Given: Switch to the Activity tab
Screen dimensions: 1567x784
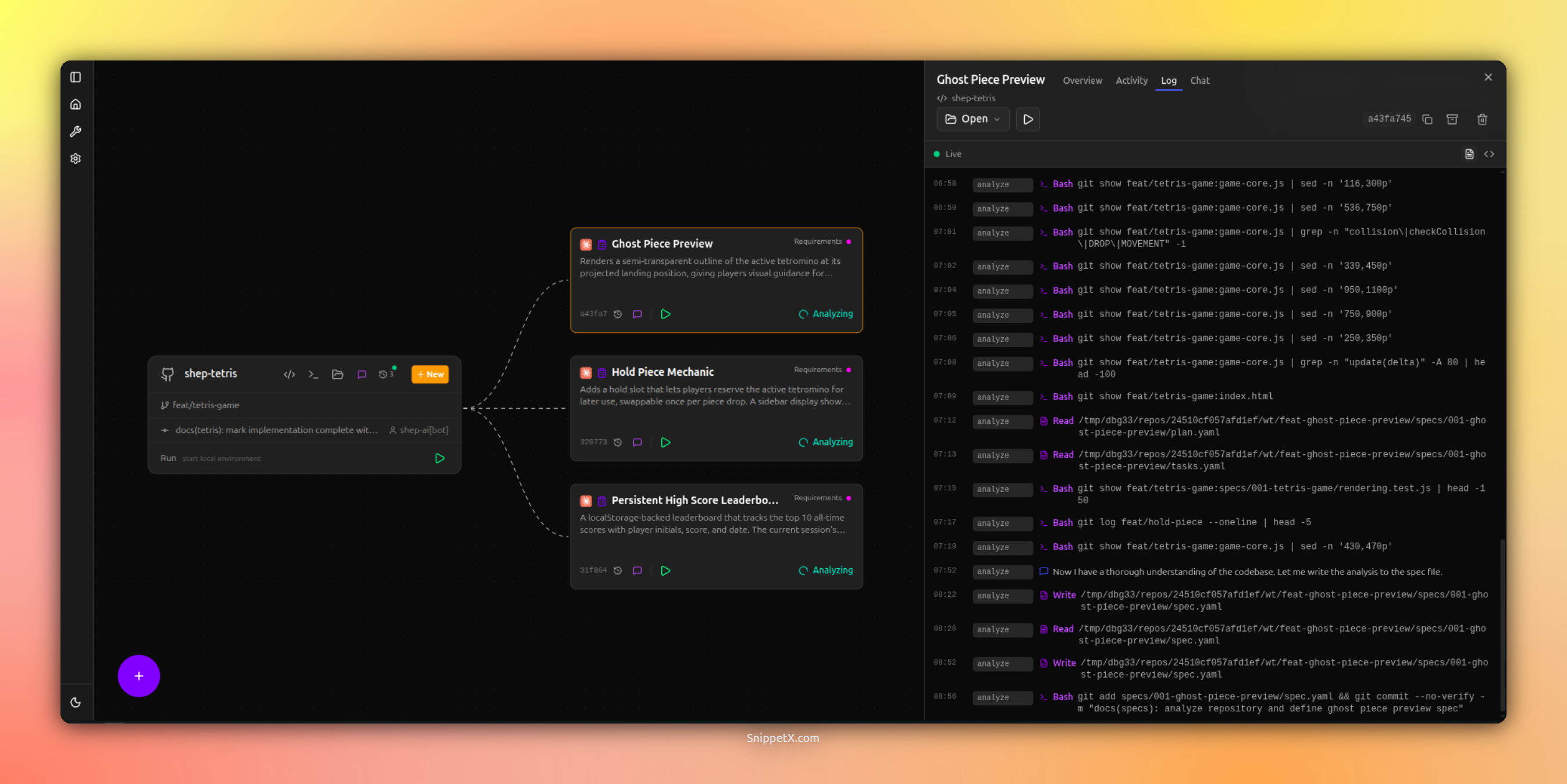Looking at the screenshot, I should tap(1131, 80).
